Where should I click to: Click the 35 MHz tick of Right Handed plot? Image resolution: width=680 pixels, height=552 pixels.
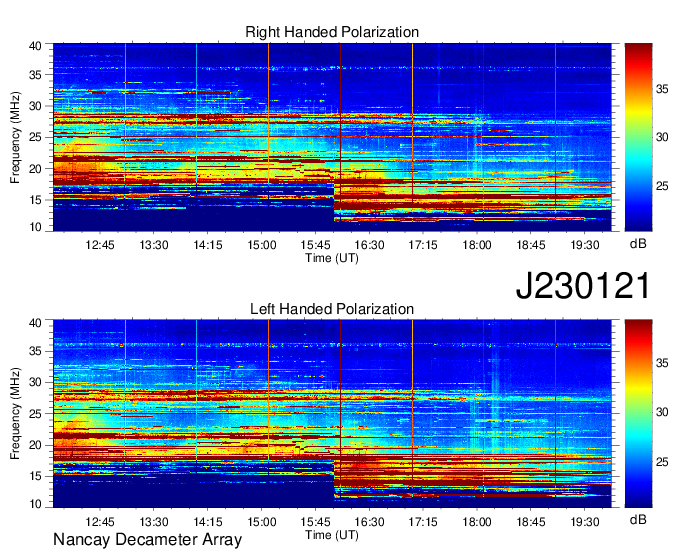point(36,75)
